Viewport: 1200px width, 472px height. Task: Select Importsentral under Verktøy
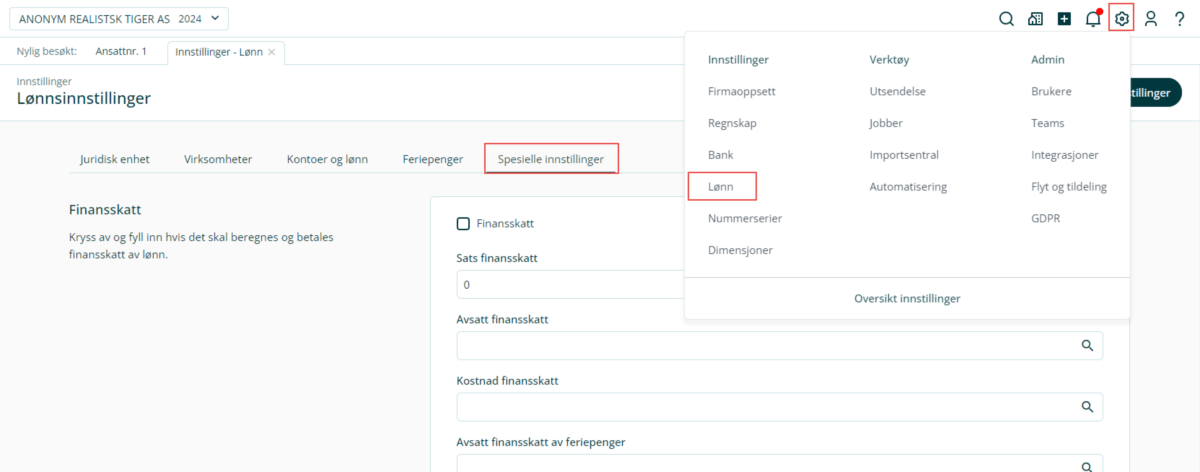[x=904, y=155]
